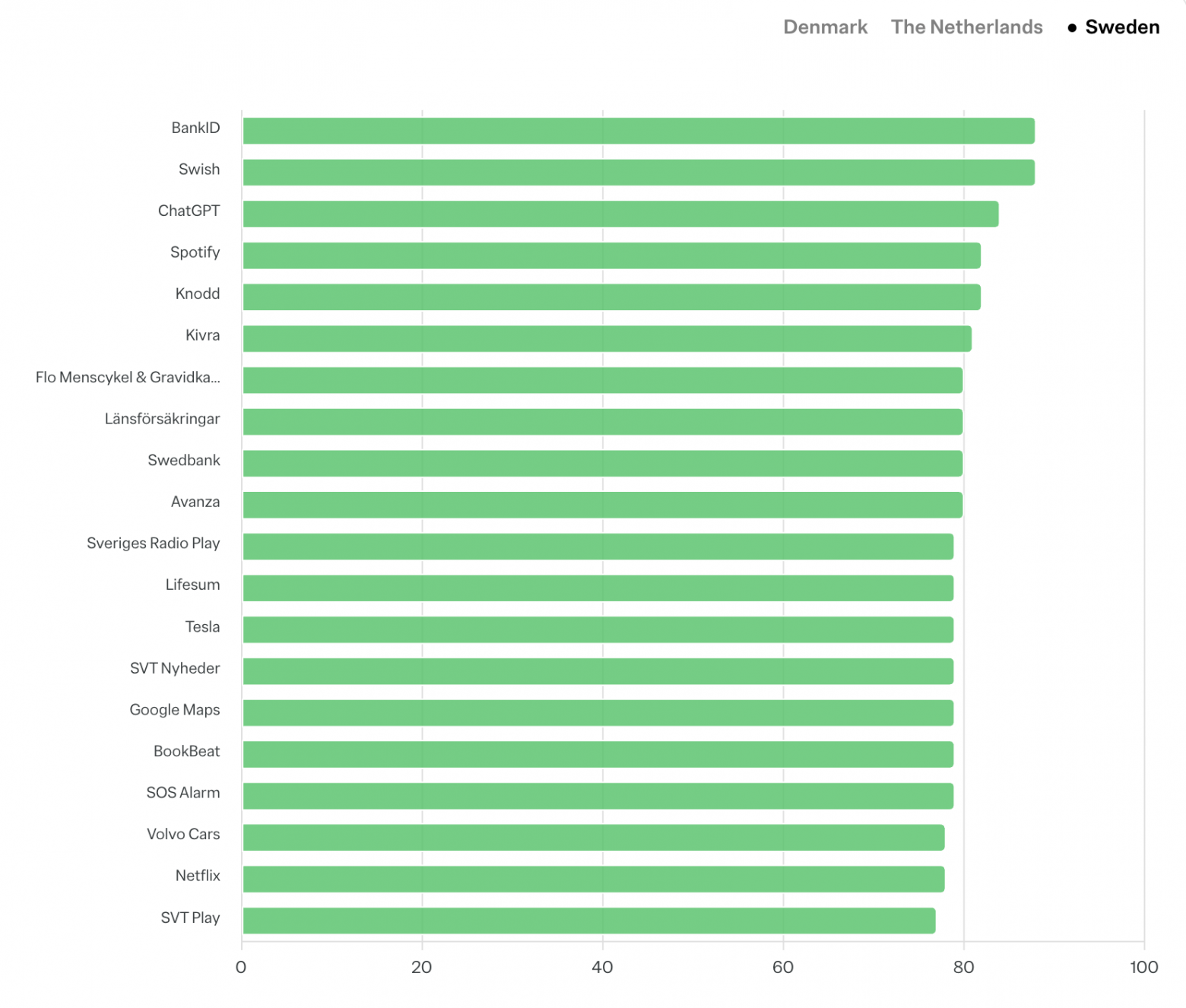Image resolution: width=1186 pixels, height=1008 pixels.
Task: Select the Länsförsäkringar bar
Action: pyautogui.click(x=602, y=422)
